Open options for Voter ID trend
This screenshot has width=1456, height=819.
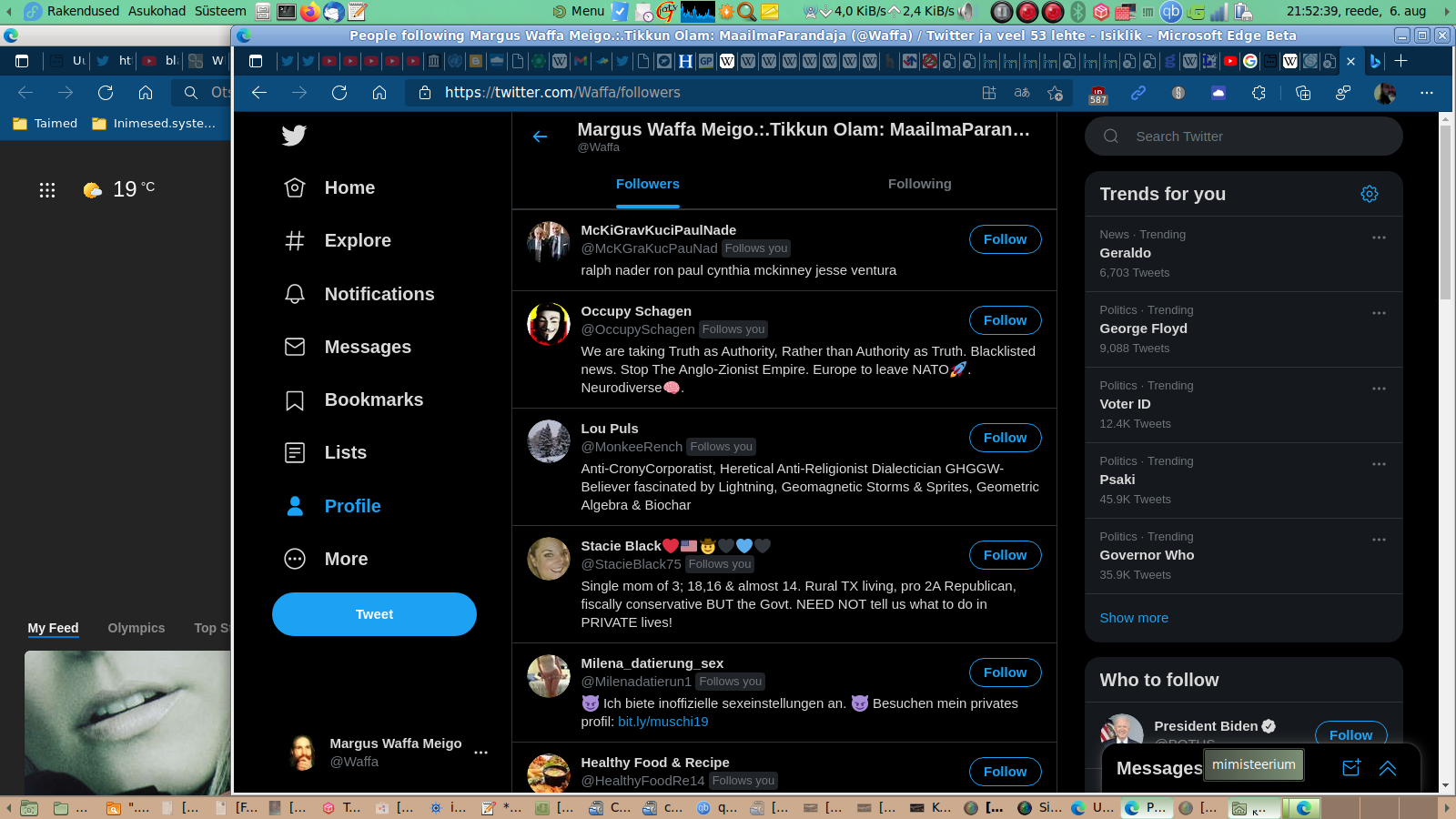pyautogui.click(x=1380, y=389)
